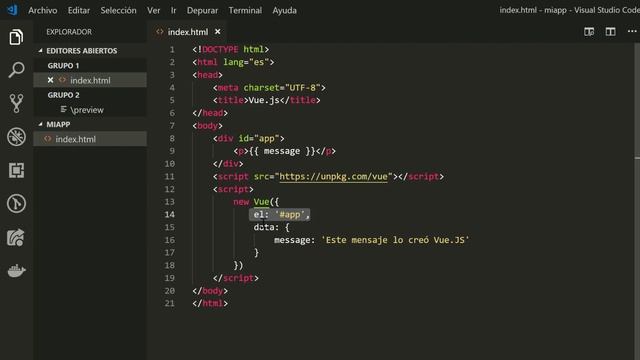This screenshot has height=360, width=640.
Task: Click charset="UTF-8" on line 4
Action: click(x=282, y=87)
